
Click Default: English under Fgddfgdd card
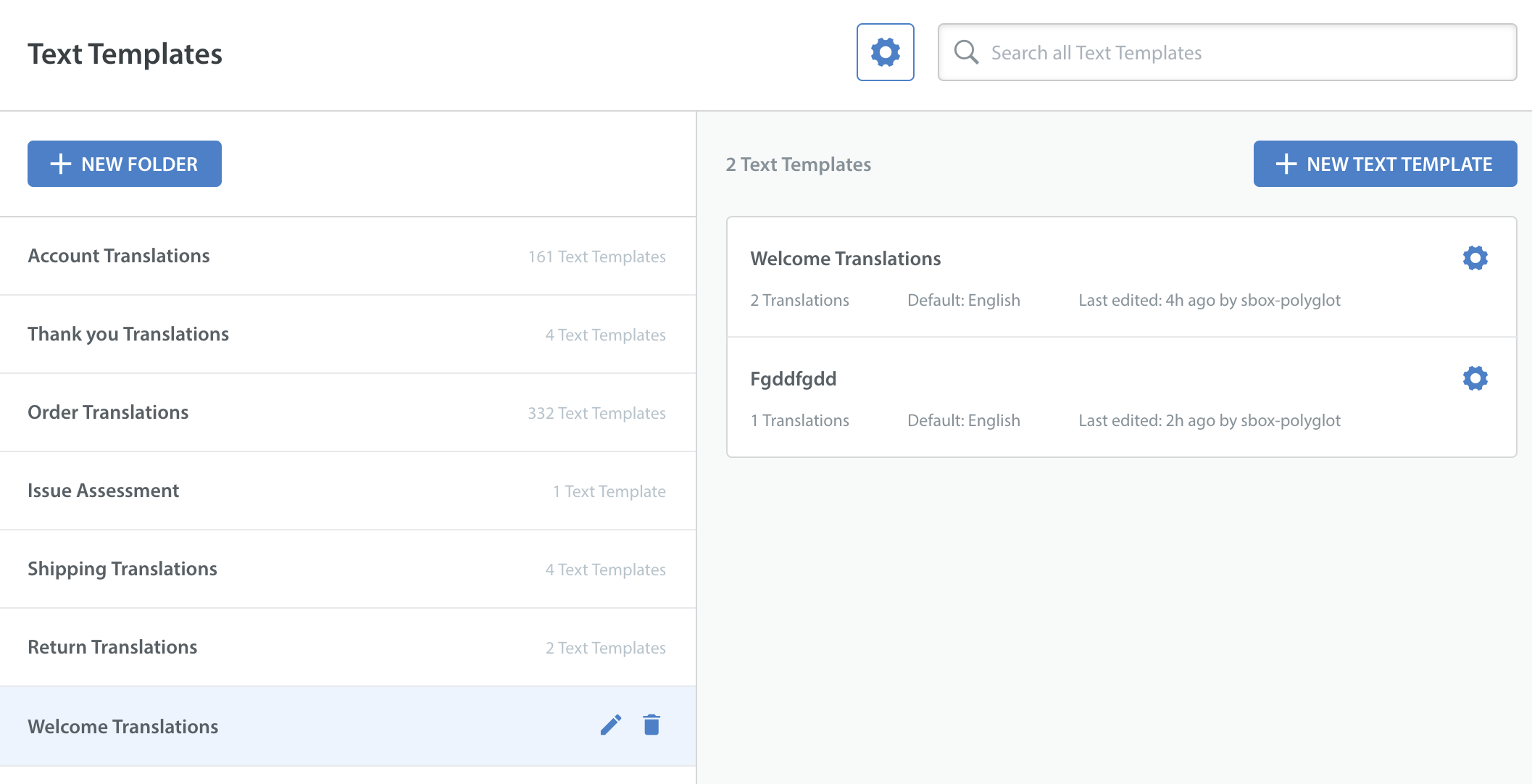click(963, 420)
